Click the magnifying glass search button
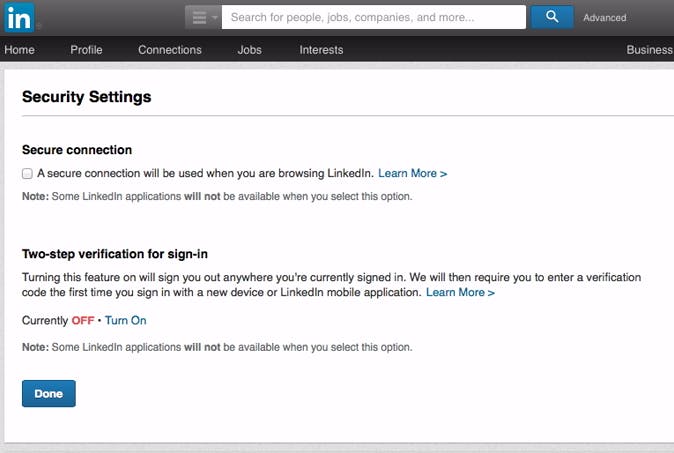674x453 pixels. pos(552,17)
